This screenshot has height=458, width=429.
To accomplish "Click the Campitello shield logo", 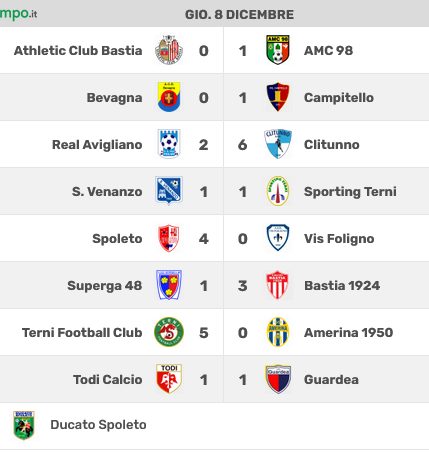I will tap(278, 97).
